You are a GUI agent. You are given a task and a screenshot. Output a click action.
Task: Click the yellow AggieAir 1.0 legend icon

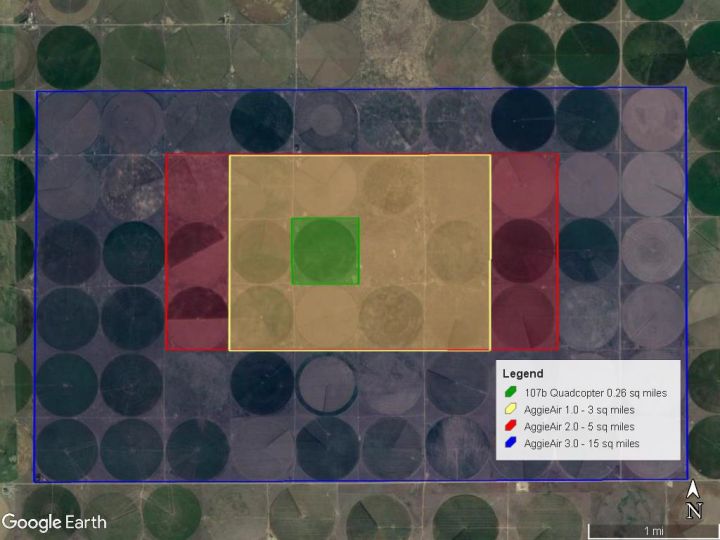point(511,410)
